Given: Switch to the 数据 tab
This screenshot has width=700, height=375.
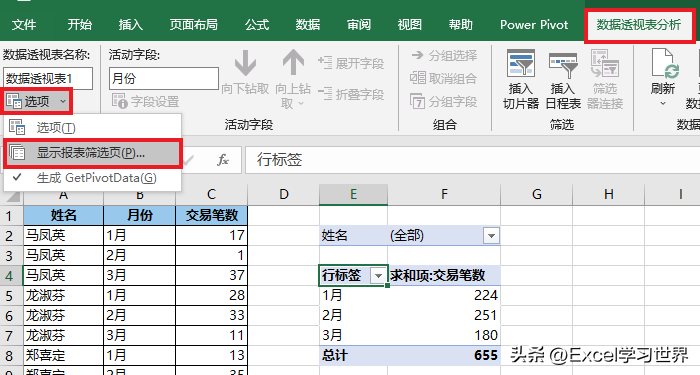Looking at the screenshot, I should [x=308, y=24].
